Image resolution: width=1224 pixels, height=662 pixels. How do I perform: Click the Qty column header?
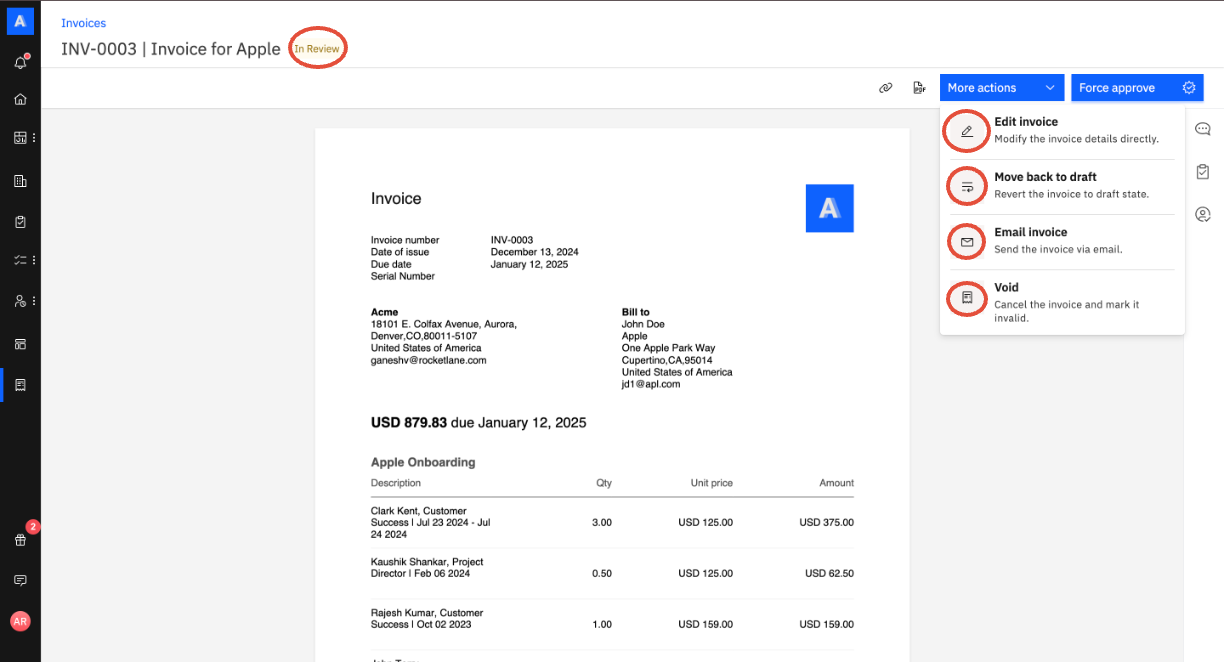(x=604, y=483)
